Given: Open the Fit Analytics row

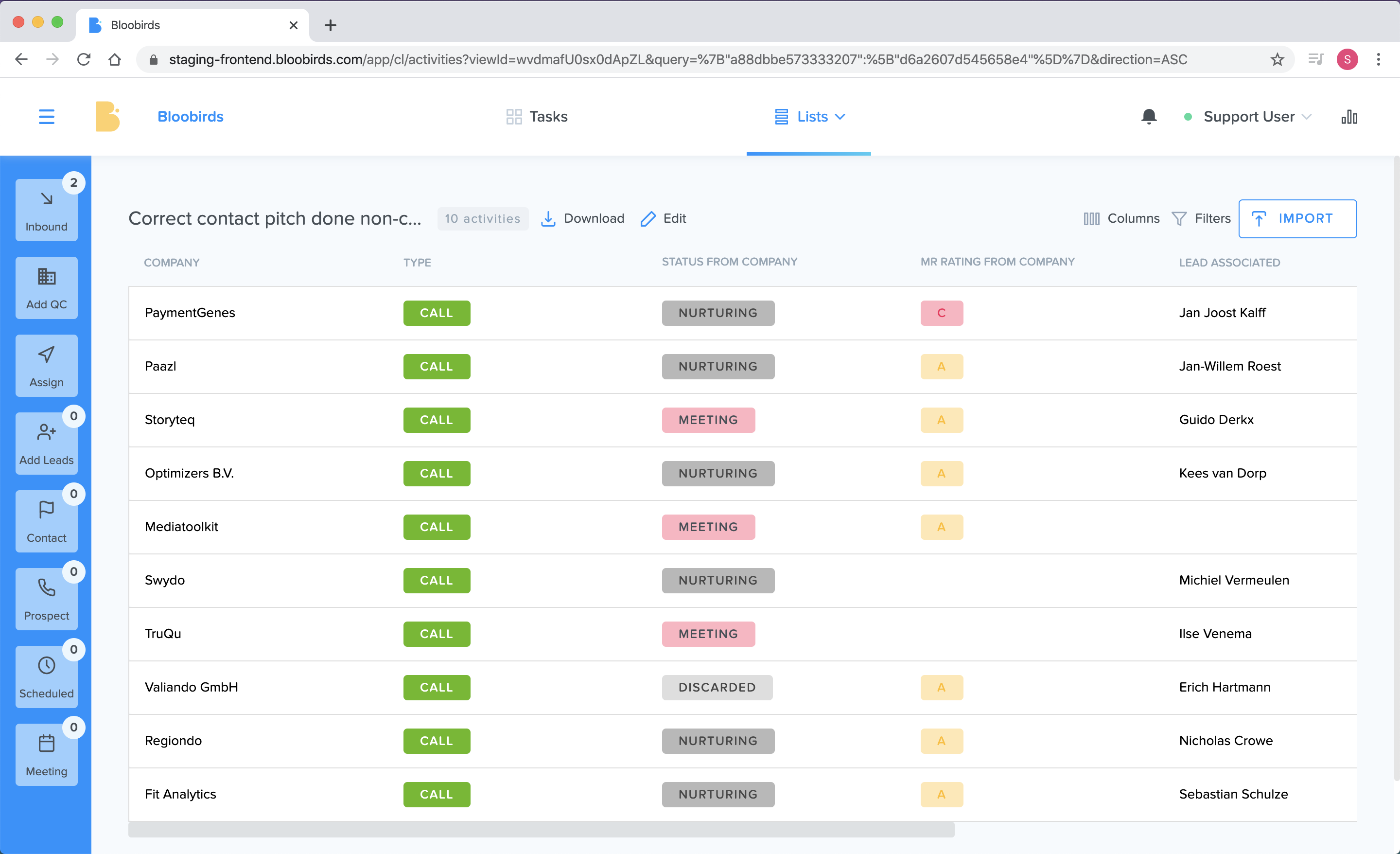Looking at the screenshot, I should [x=743, y=794].
